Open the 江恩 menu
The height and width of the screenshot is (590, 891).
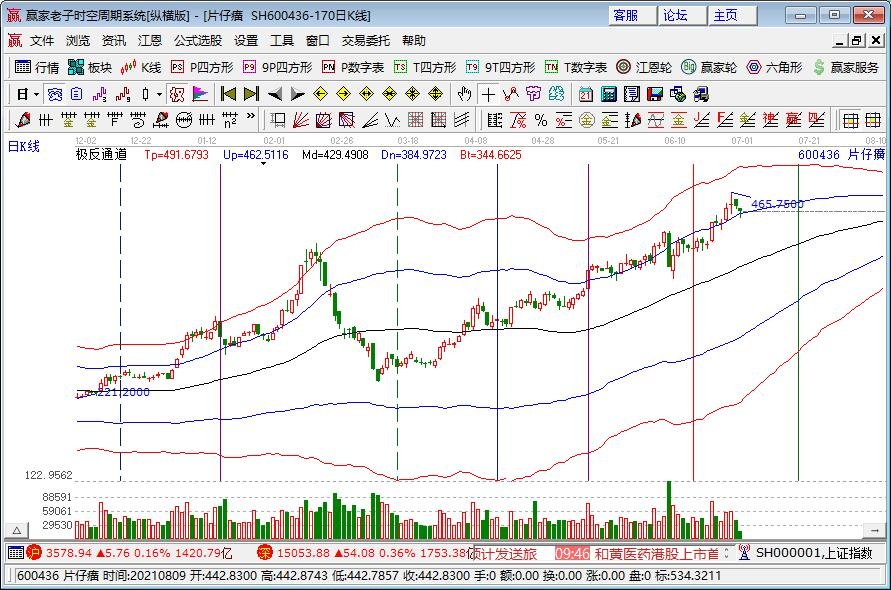tap(150, 41)
